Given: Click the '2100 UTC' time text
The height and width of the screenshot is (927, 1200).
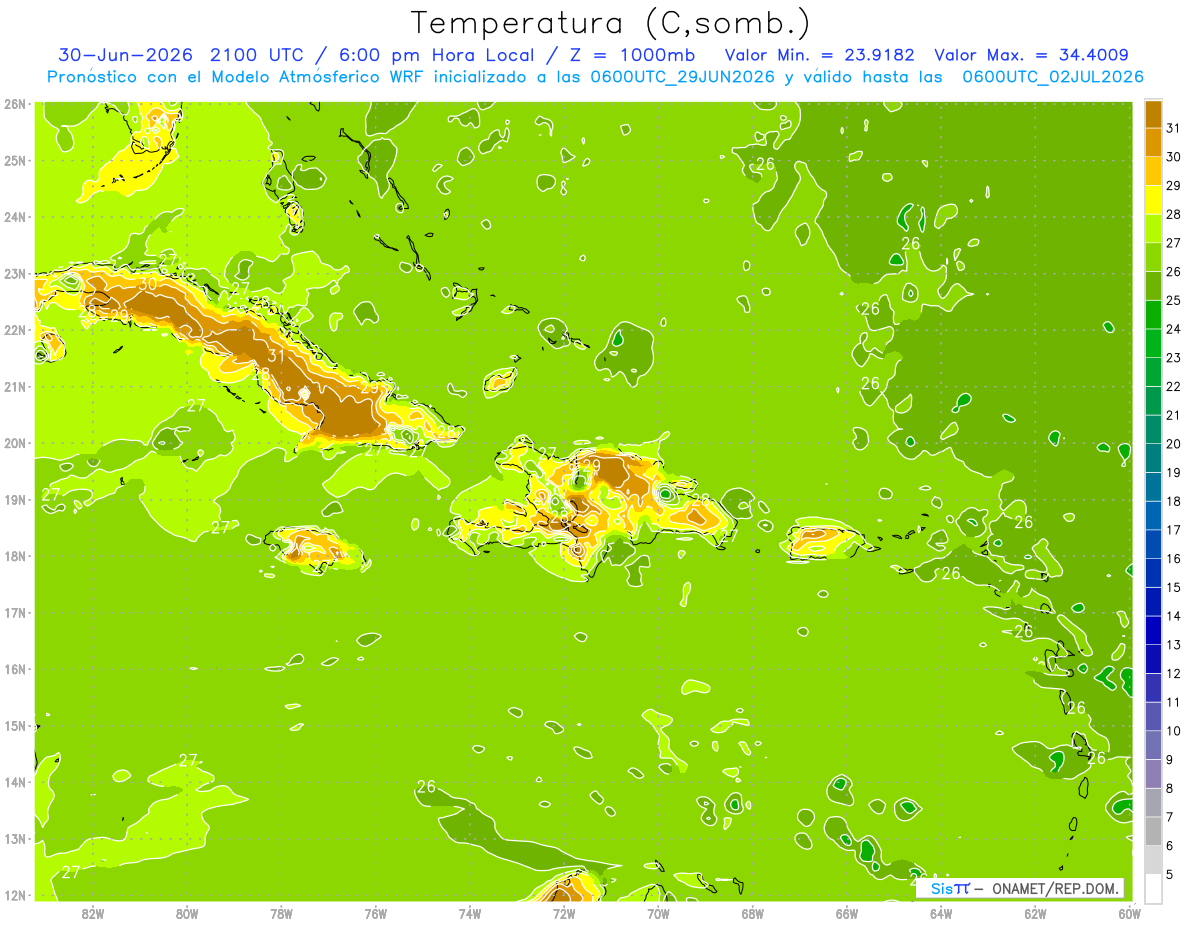Looking at the screenshot, I should [258, 55].
